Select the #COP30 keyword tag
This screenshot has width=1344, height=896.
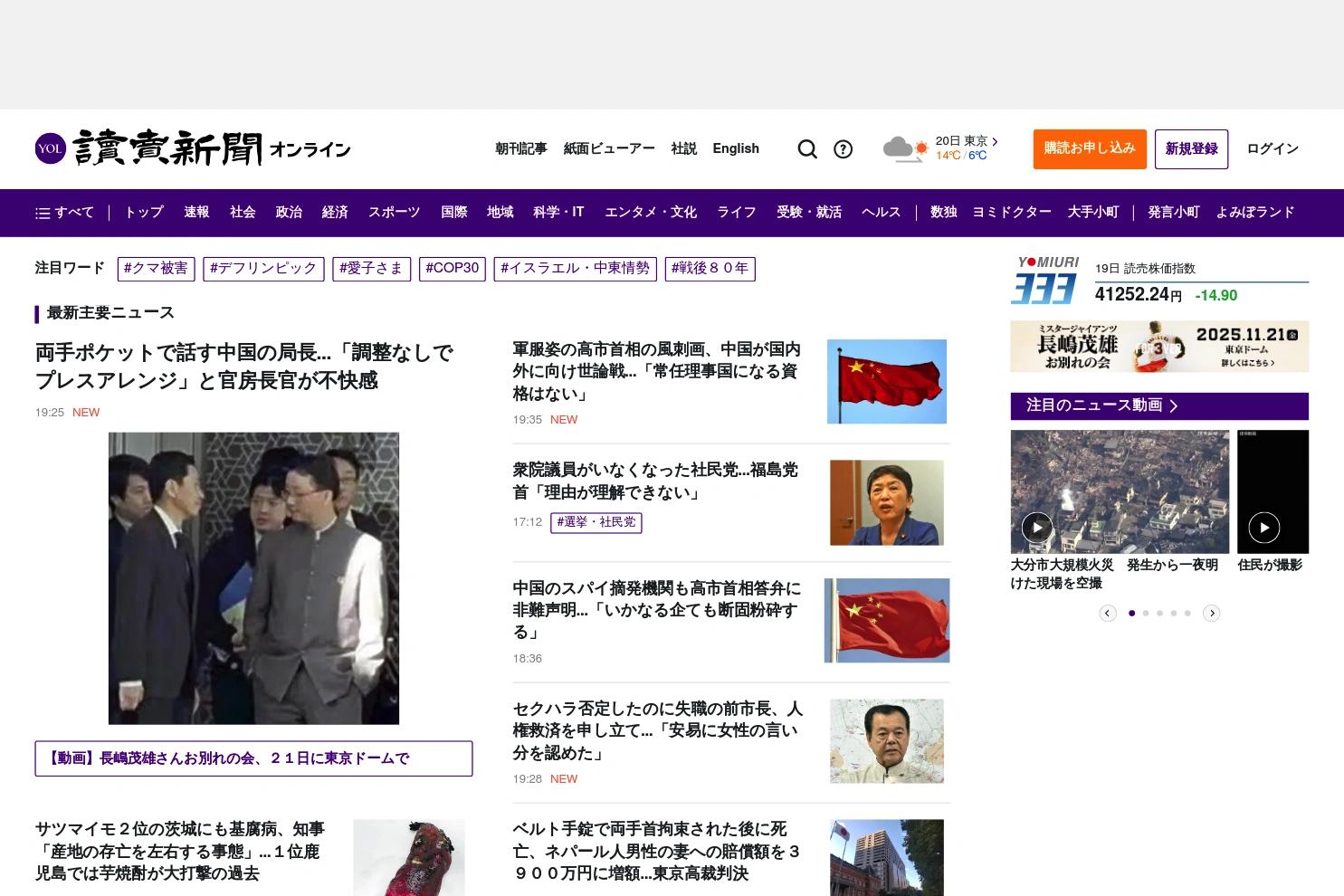tap(453, 269)
